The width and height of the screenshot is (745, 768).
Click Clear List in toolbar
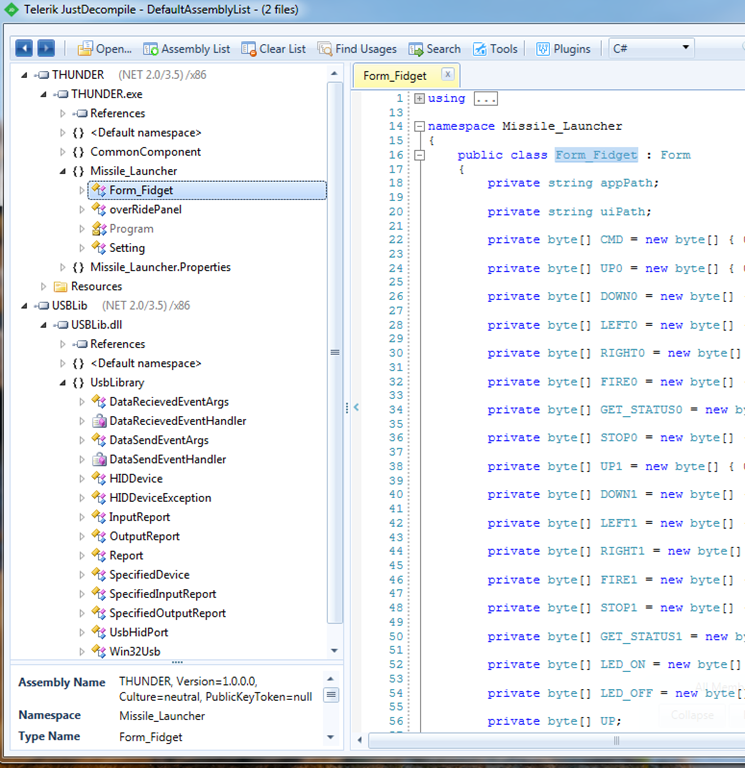click(274, 48)
